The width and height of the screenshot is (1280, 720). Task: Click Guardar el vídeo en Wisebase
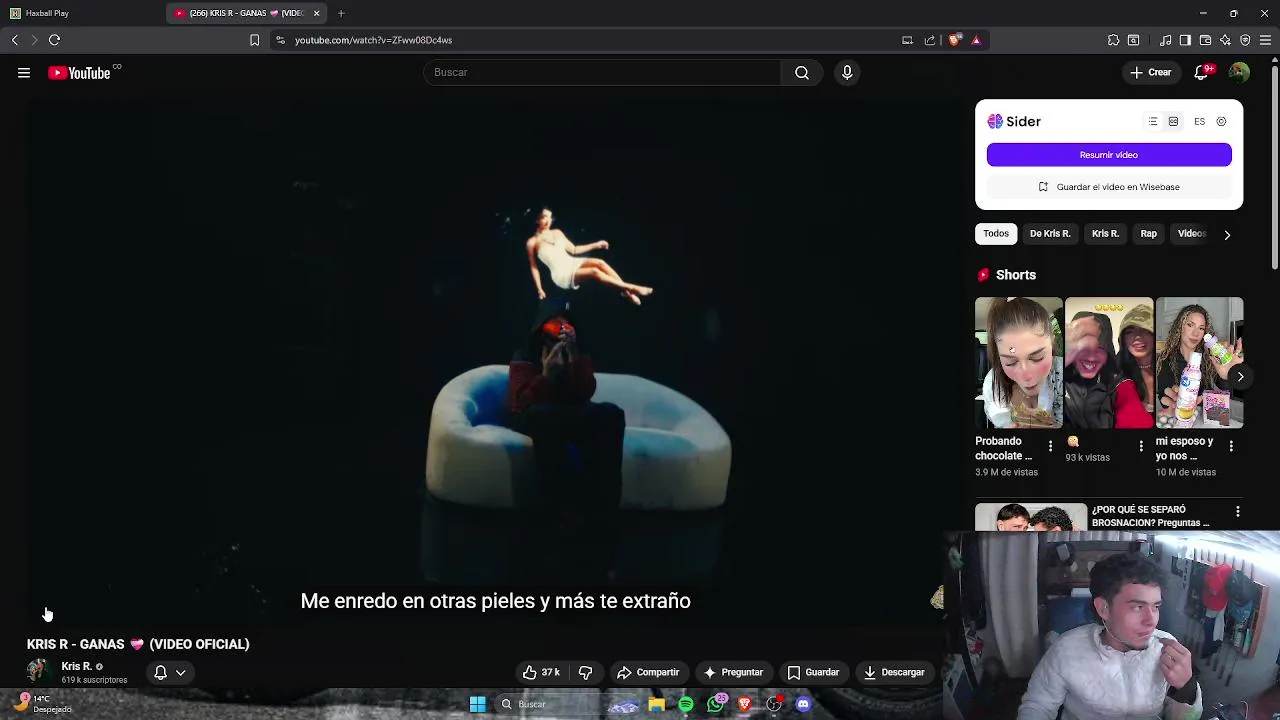(1109, 187)
